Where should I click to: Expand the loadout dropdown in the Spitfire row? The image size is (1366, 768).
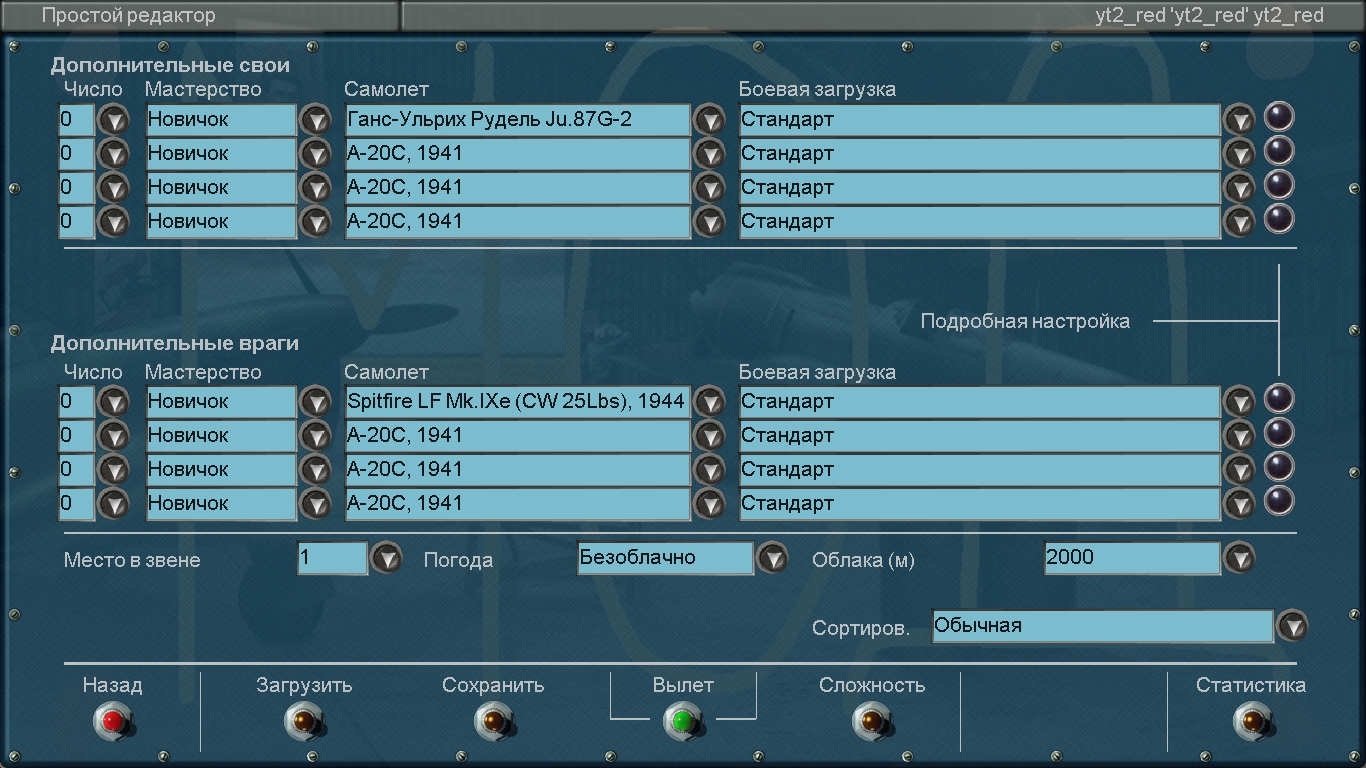pos(1239,402)
